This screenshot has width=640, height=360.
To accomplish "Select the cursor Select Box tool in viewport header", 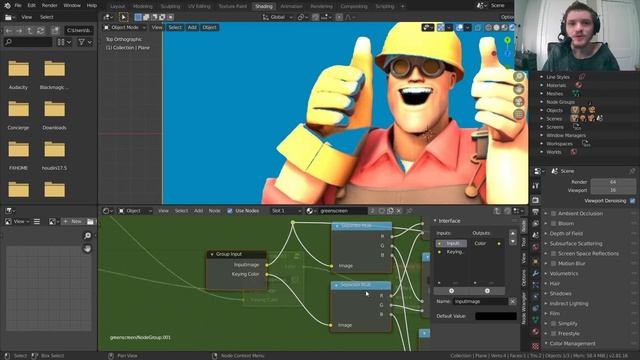I will [x=123, y=17].
